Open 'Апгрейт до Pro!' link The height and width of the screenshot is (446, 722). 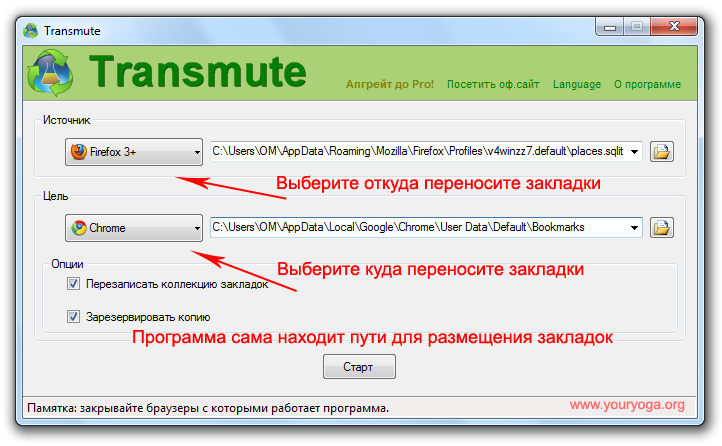390,84
